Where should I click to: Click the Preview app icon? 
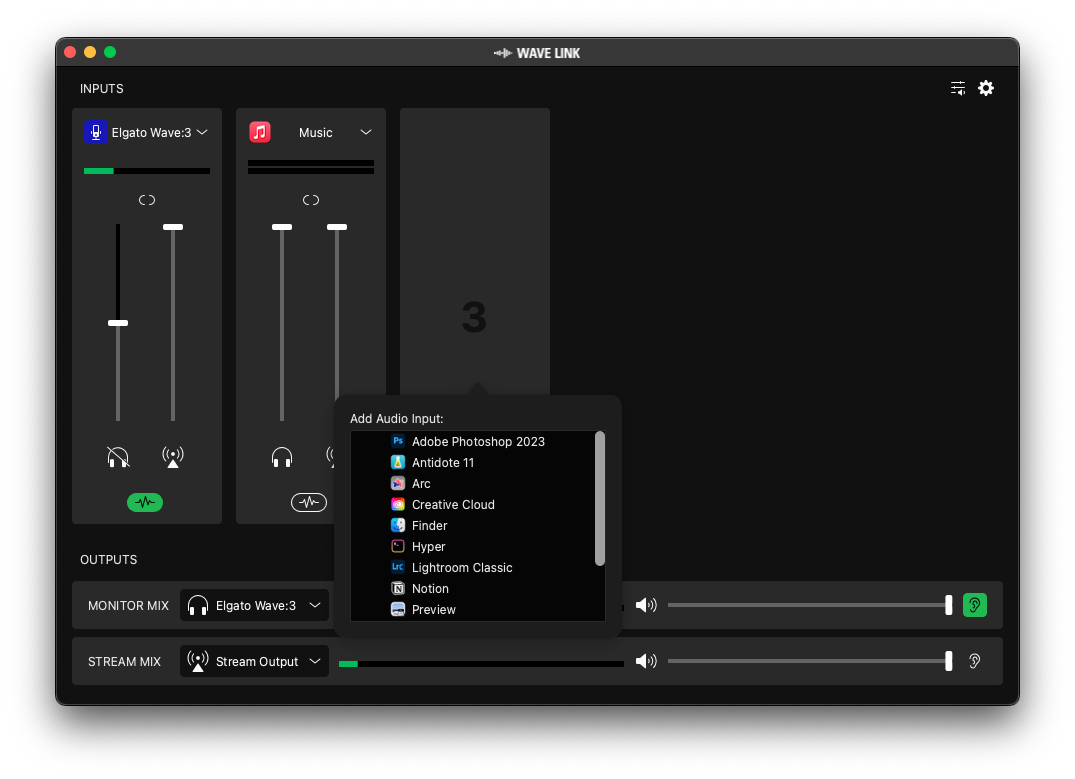(x=398, y=609)
